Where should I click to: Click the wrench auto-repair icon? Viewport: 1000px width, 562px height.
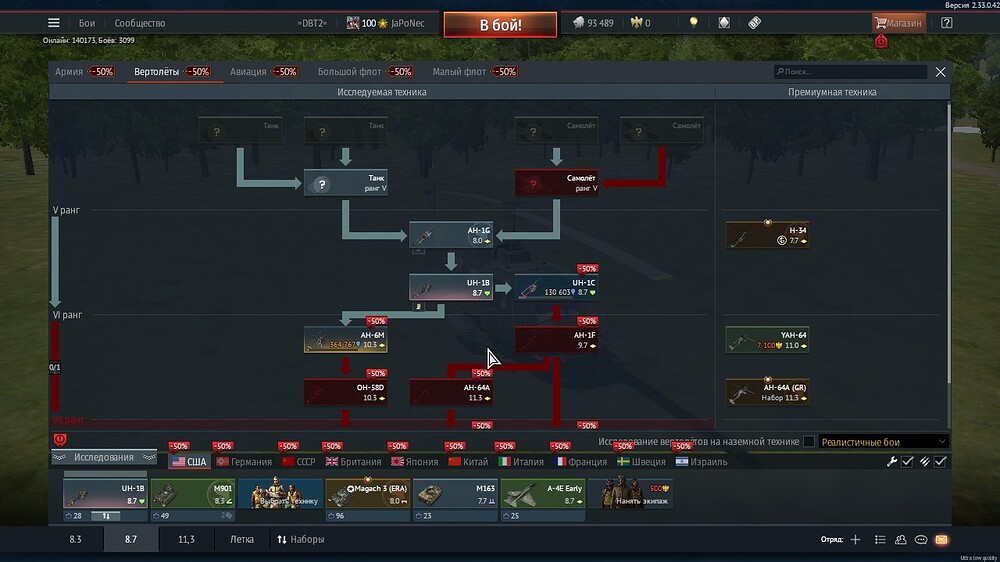892,461
